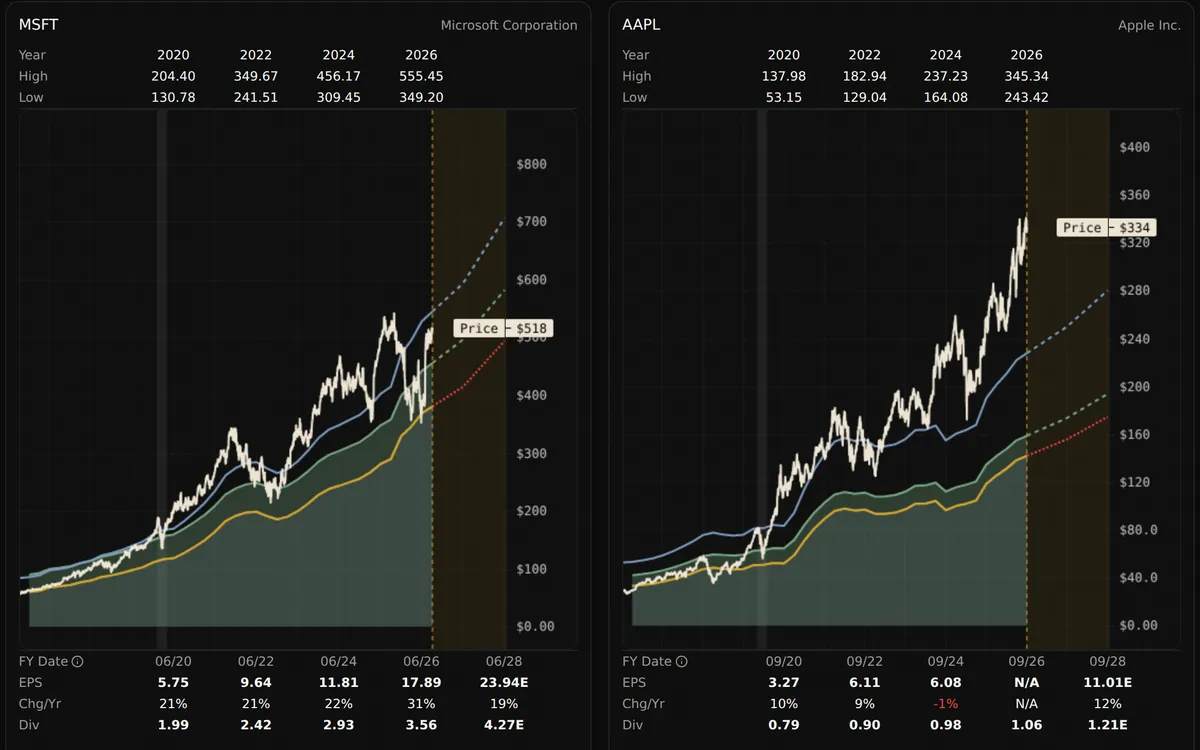Select AAPL 2022 high value 182.94

tap(865, 76)
